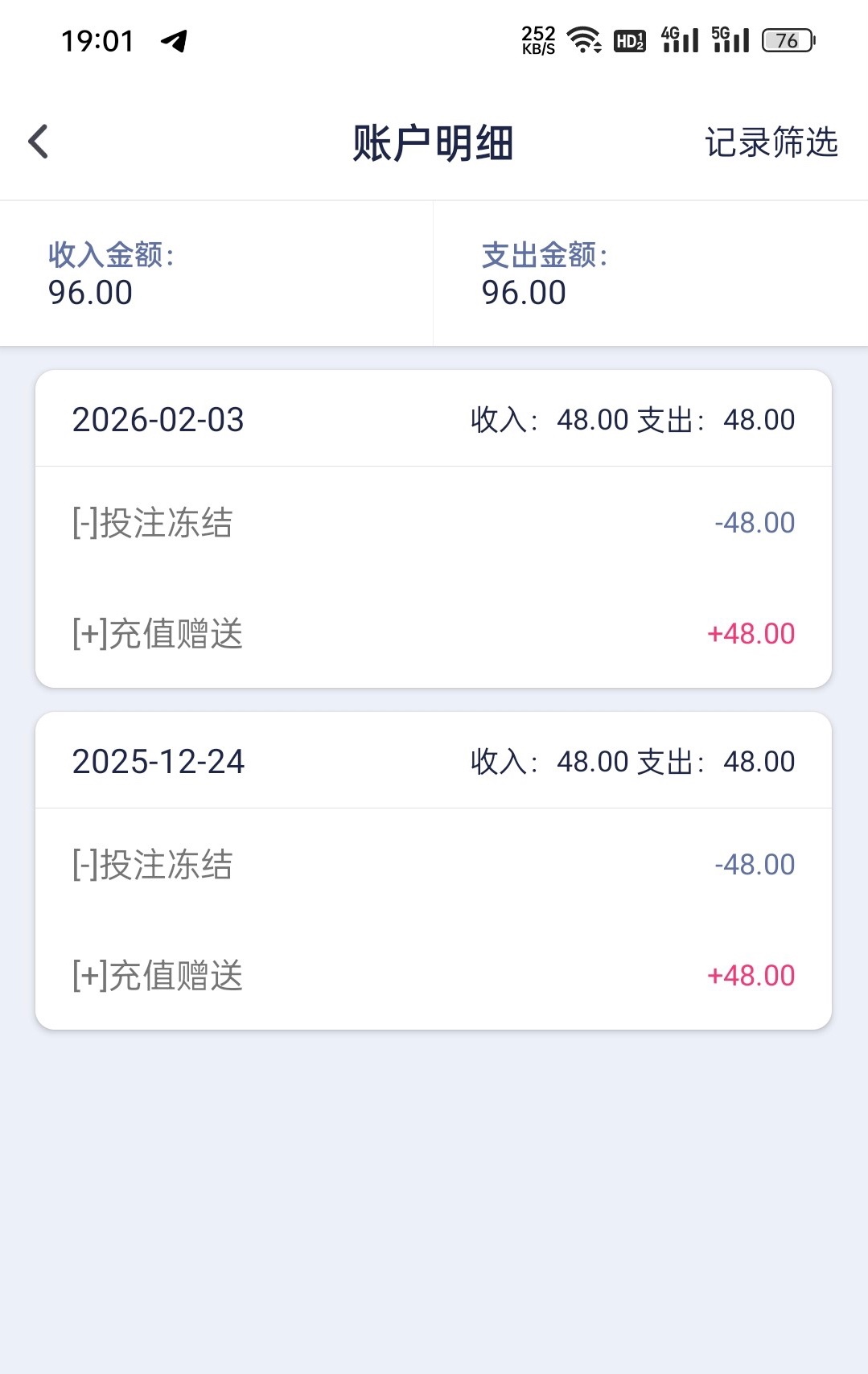This screenshot has width=868, height=1374.
Task: Tap the -48.00 amount under 2025-12-24
Action: point(754,865)
